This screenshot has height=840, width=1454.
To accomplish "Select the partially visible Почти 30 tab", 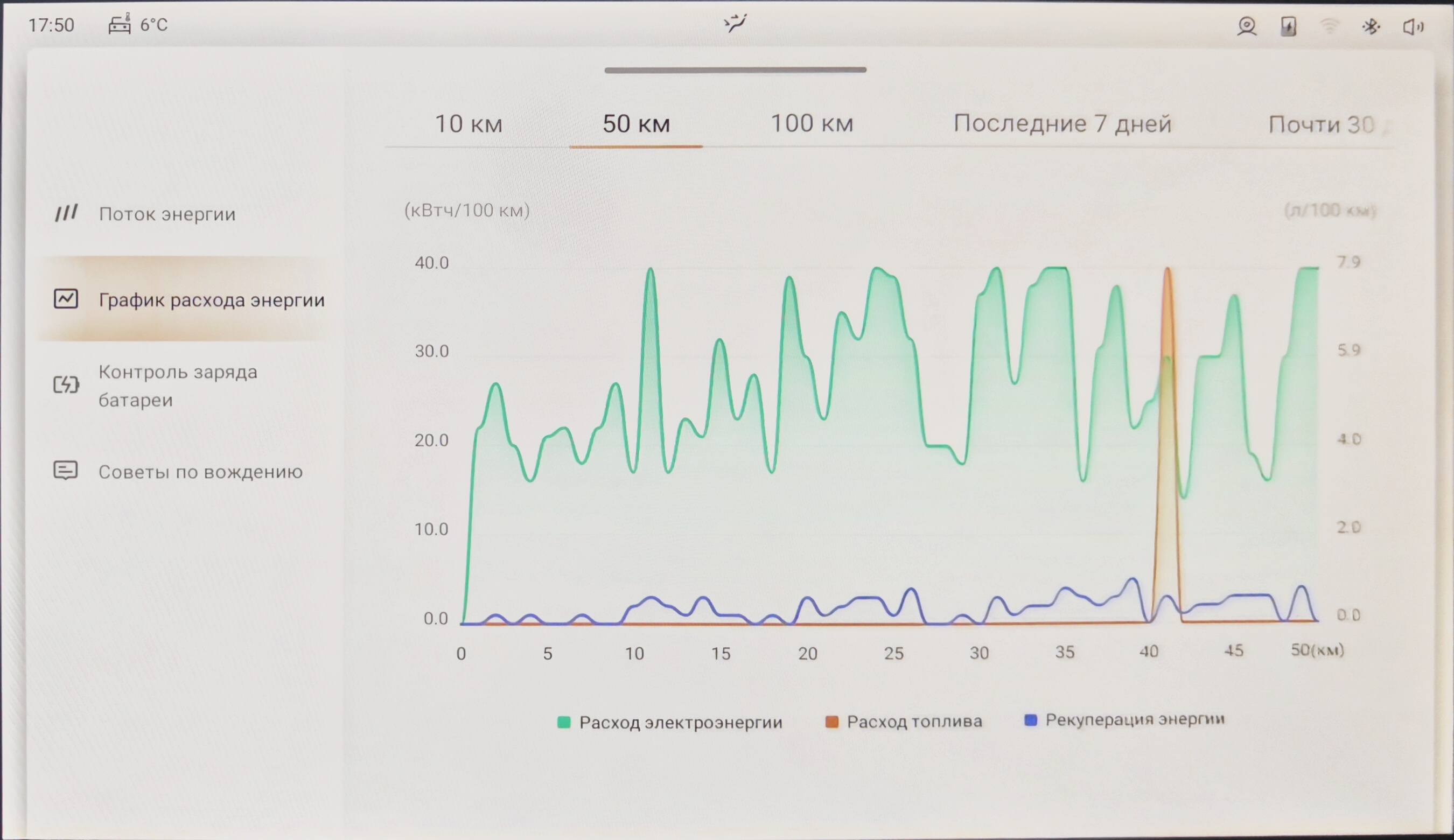I will pyautogui.click(x=1322, y=124).
